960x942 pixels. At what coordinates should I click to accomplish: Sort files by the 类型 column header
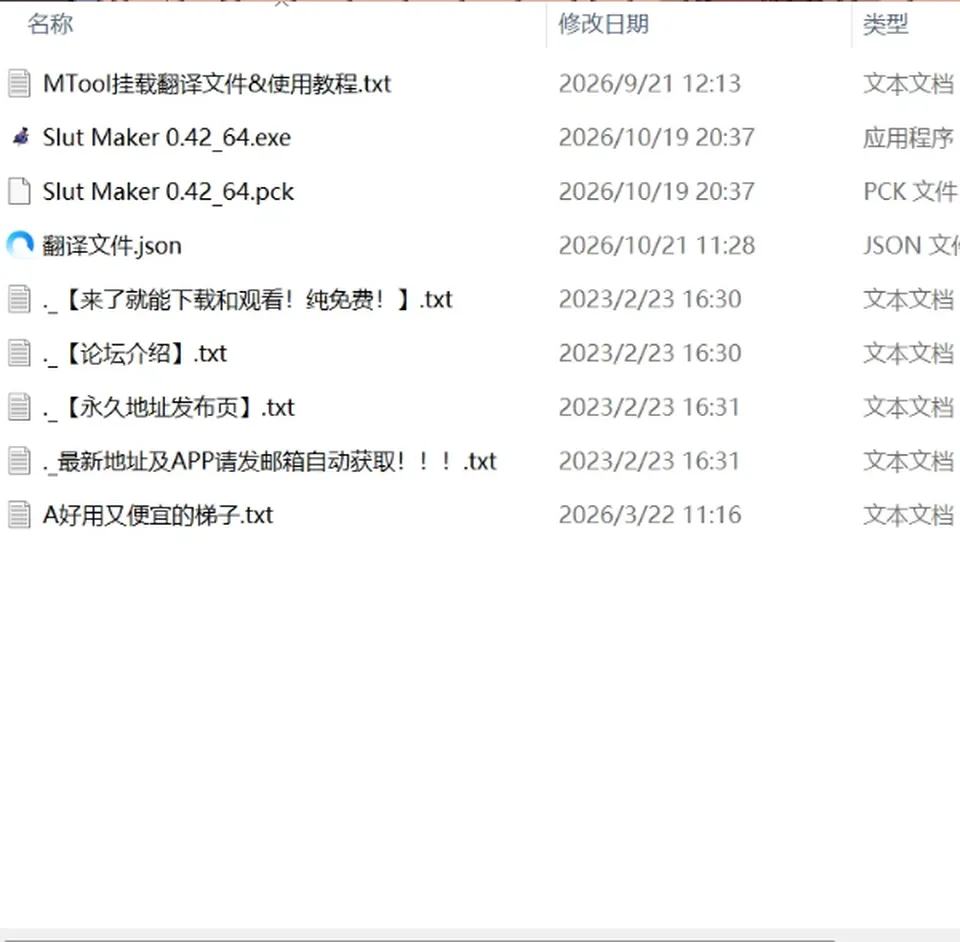pyautogui.click(x=885, y=24)
